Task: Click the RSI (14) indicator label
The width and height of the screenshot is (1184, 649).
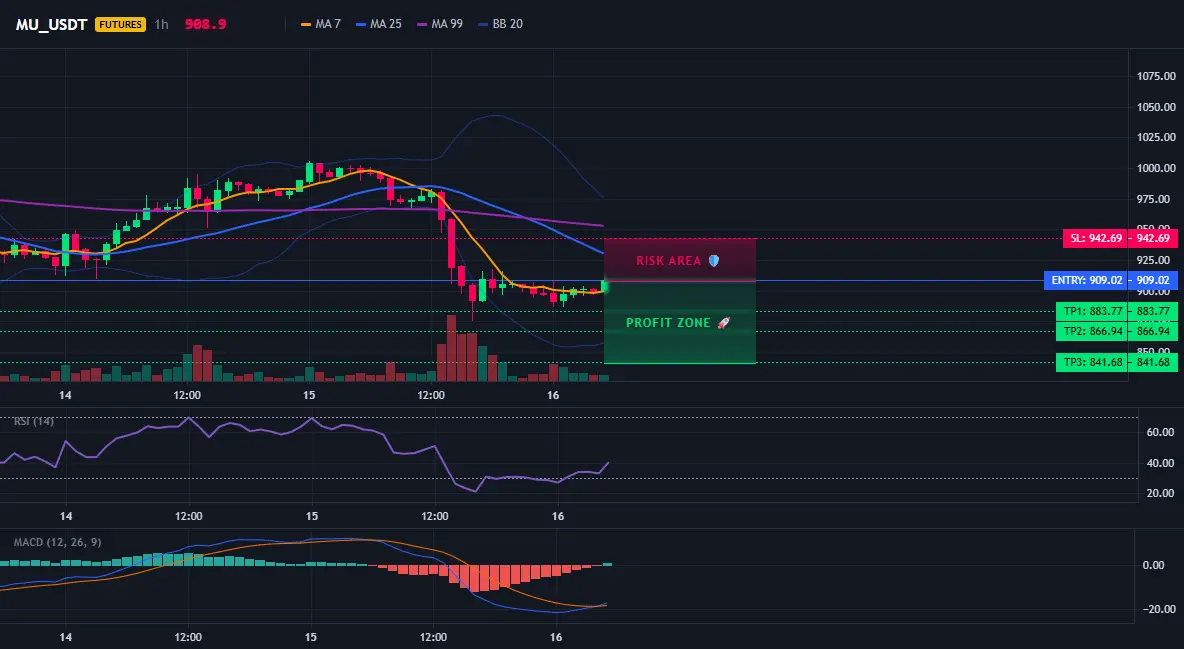Action: click(x=34, y=421)
